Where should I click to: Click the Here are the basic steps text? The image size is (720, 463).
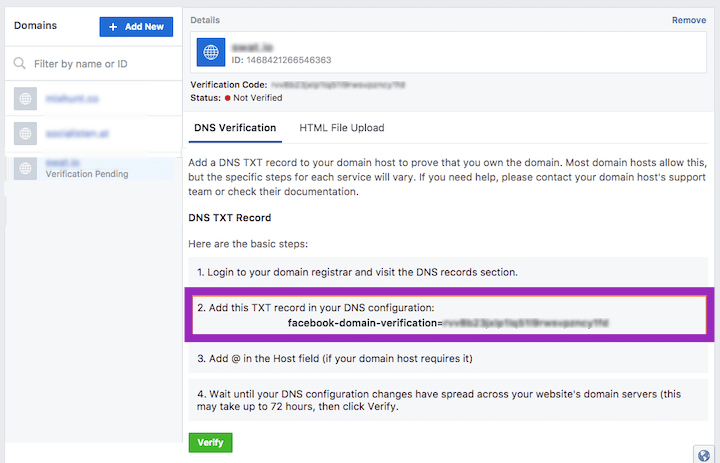pos(248,244)
